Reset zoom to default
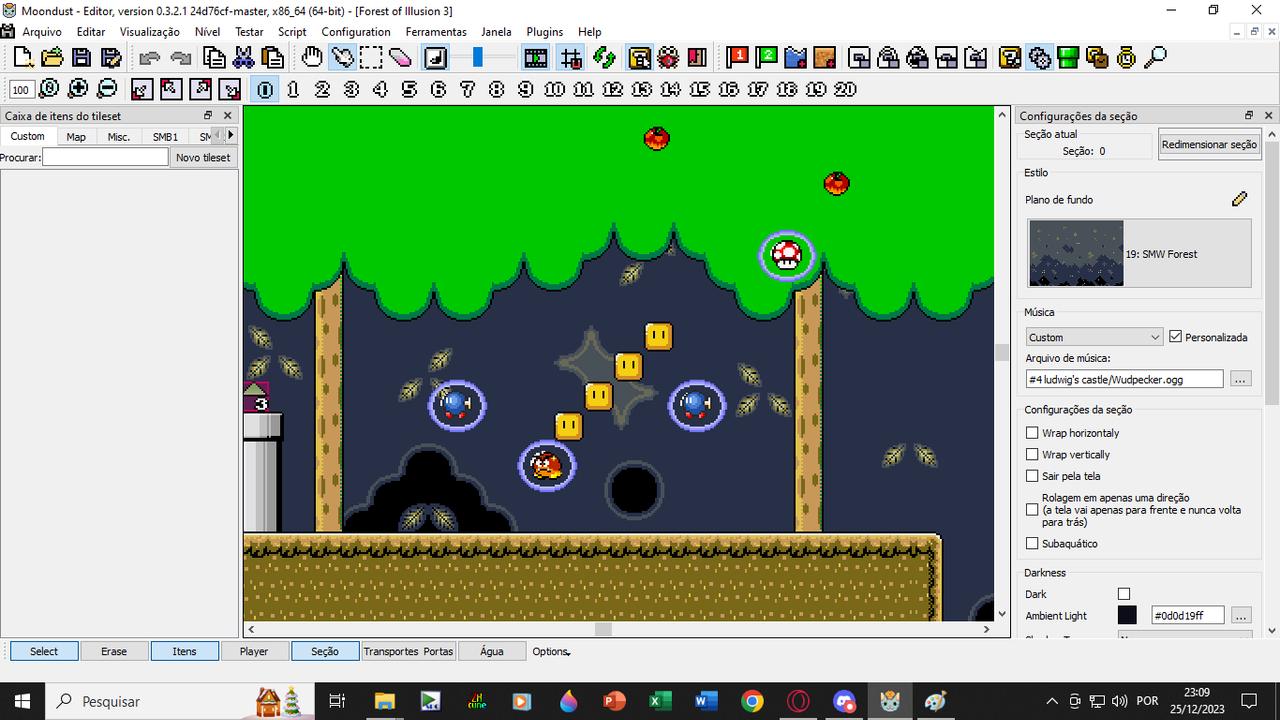This screenshot has width=1280, height=720. coord(49,89)
